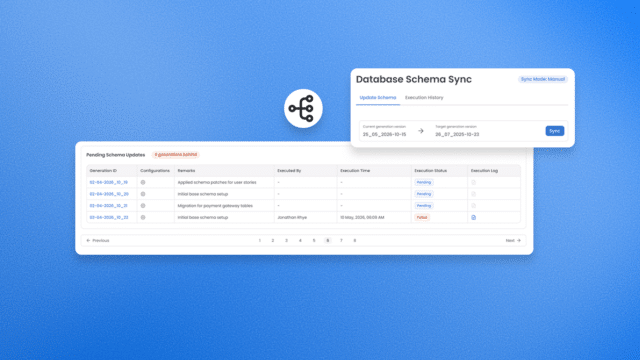Open configuration icon for pending Initial base schema row
640x360 pixels.
[x=143, y=194]
